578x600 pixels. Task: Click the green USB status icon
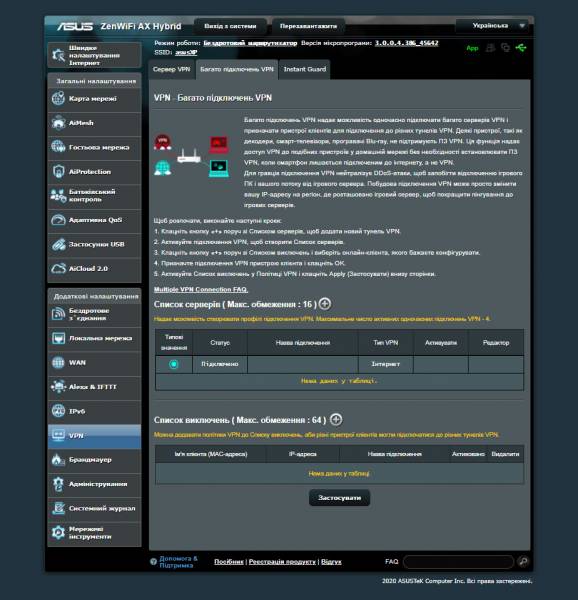pos(521,48)
